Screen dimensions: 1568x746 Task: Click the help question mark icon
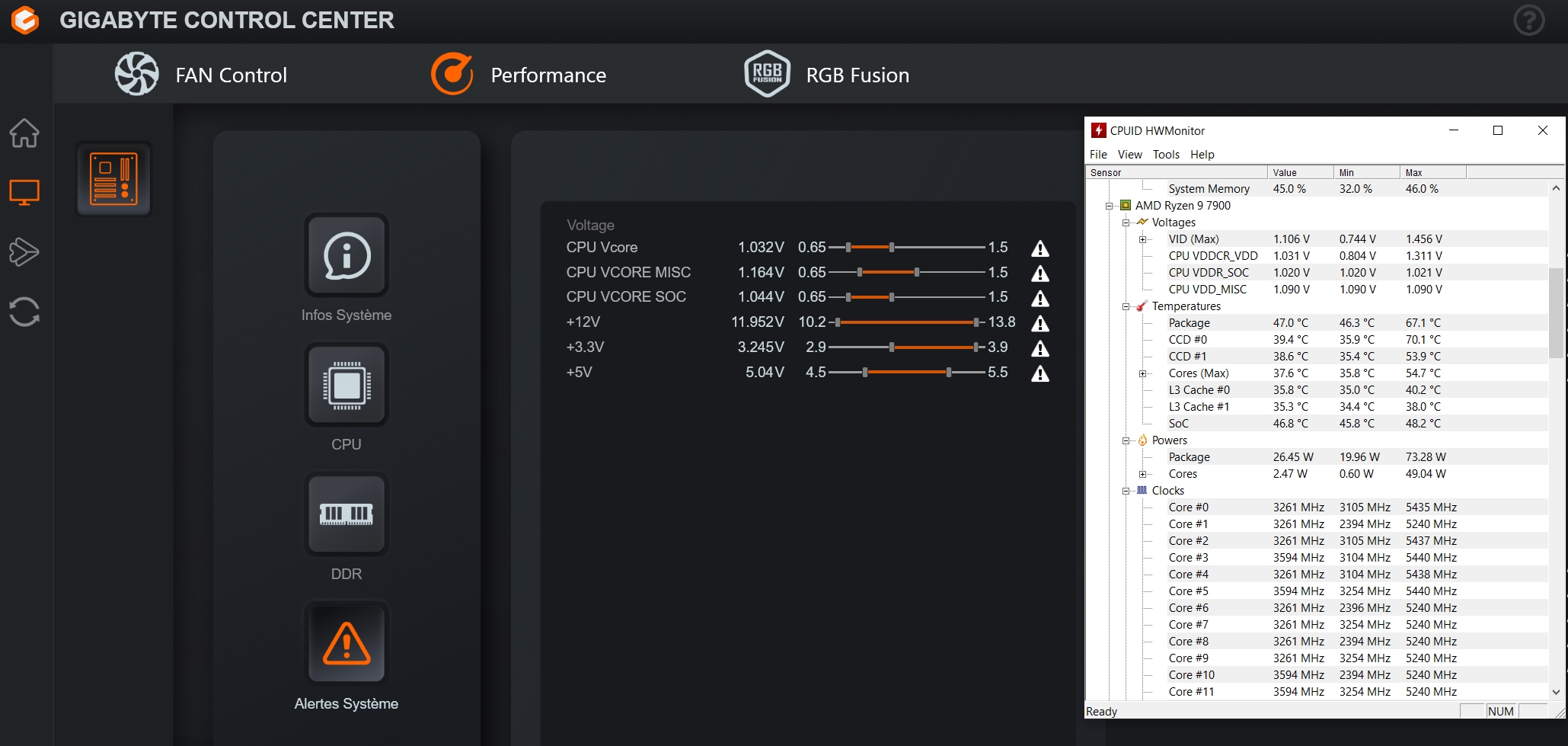(1528, 21)
